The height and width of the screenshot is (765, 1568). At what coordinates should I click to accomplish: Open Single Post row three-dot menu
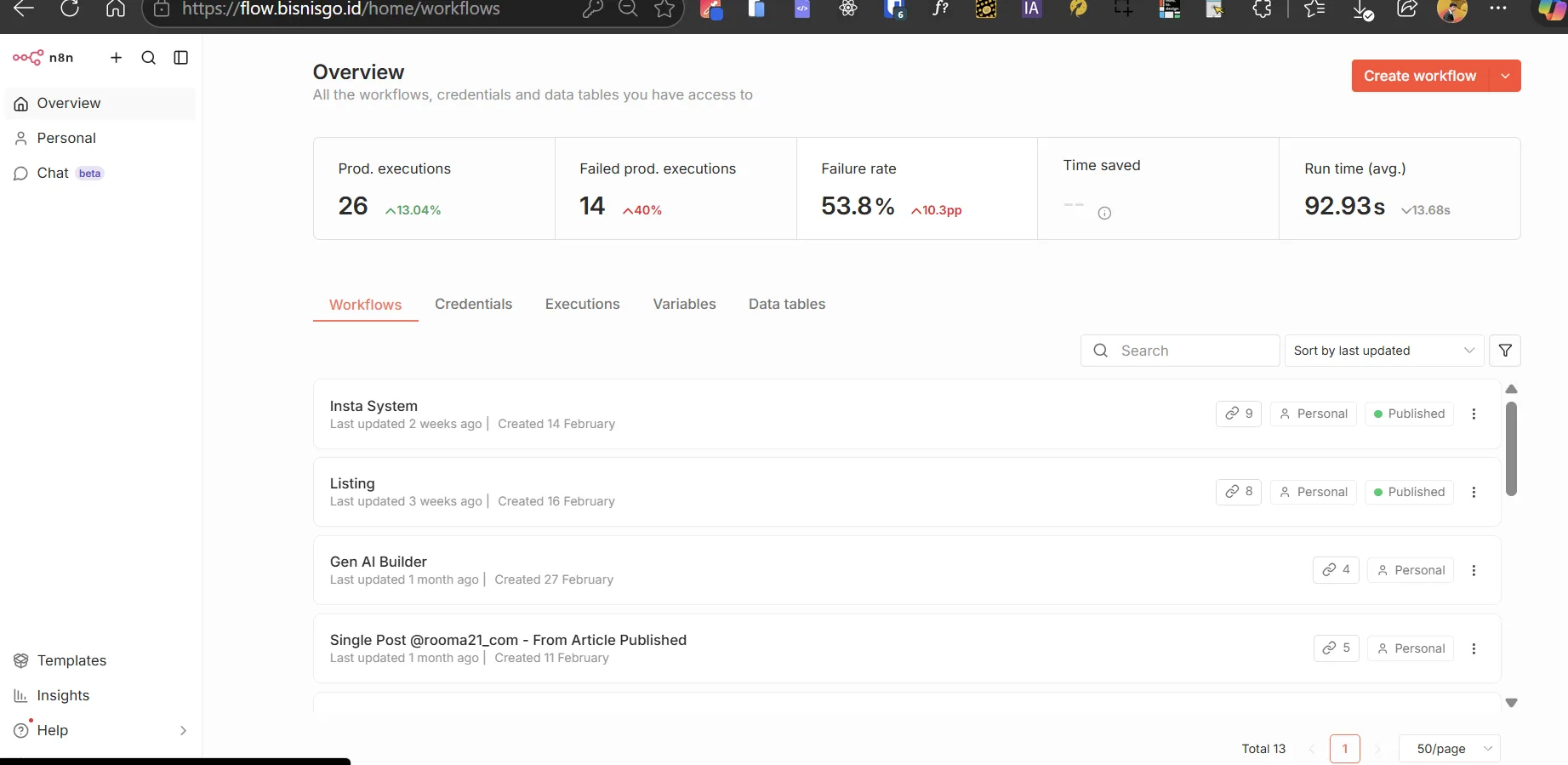(x=1474, y=648)
